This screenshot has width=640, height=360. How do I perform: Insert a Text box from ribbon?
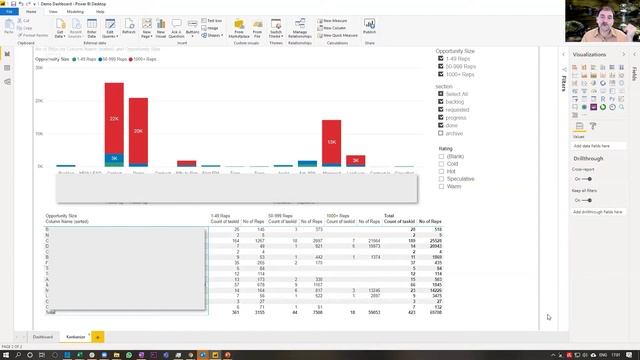coord(212,21)
